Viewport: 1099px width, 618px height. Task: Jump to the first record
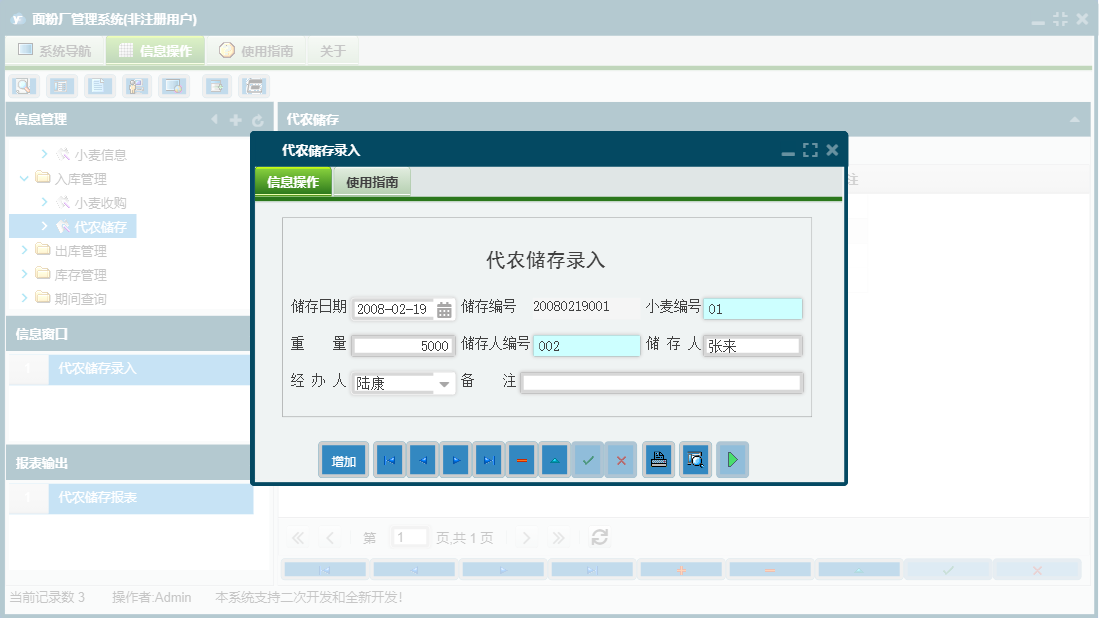(389, 459)
